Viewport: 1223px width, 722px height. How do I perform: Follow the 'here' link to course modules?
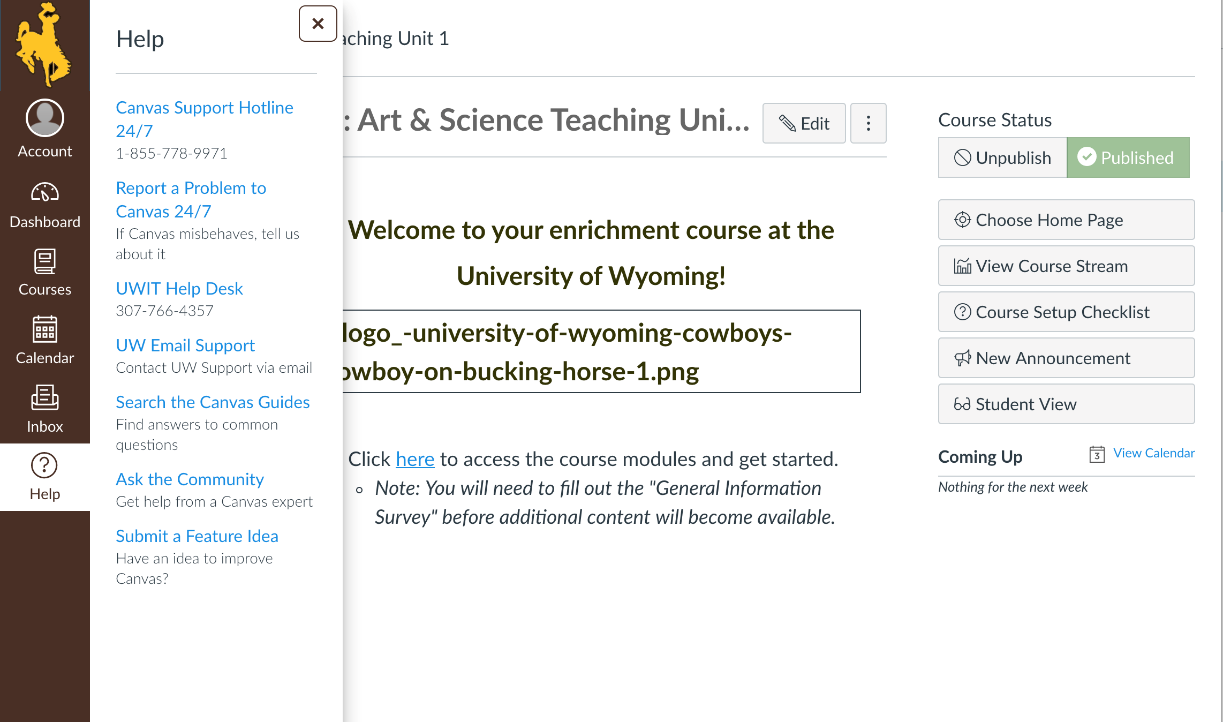415,459
